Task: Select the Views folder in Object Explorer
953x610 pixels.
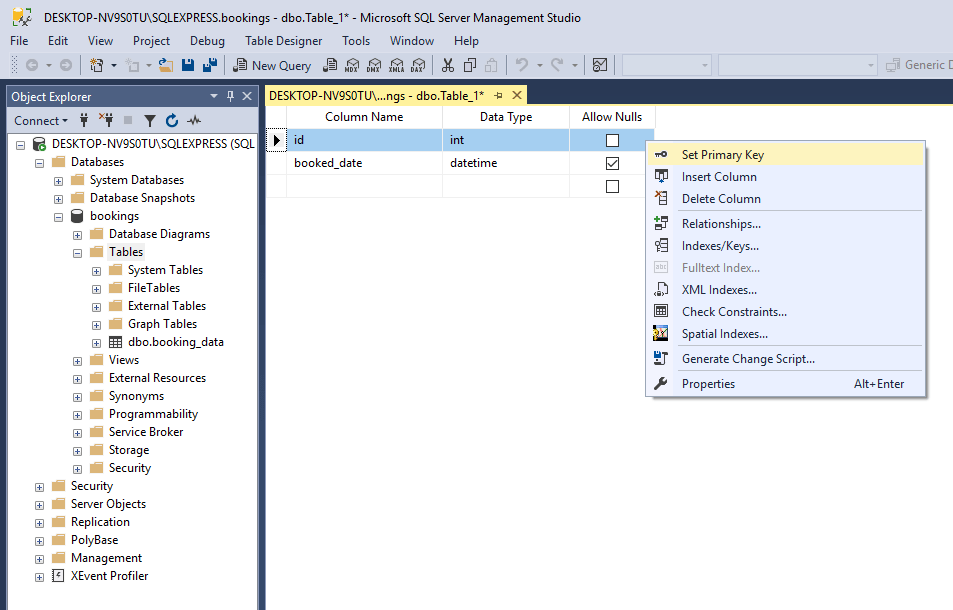Action: point(124,360)
